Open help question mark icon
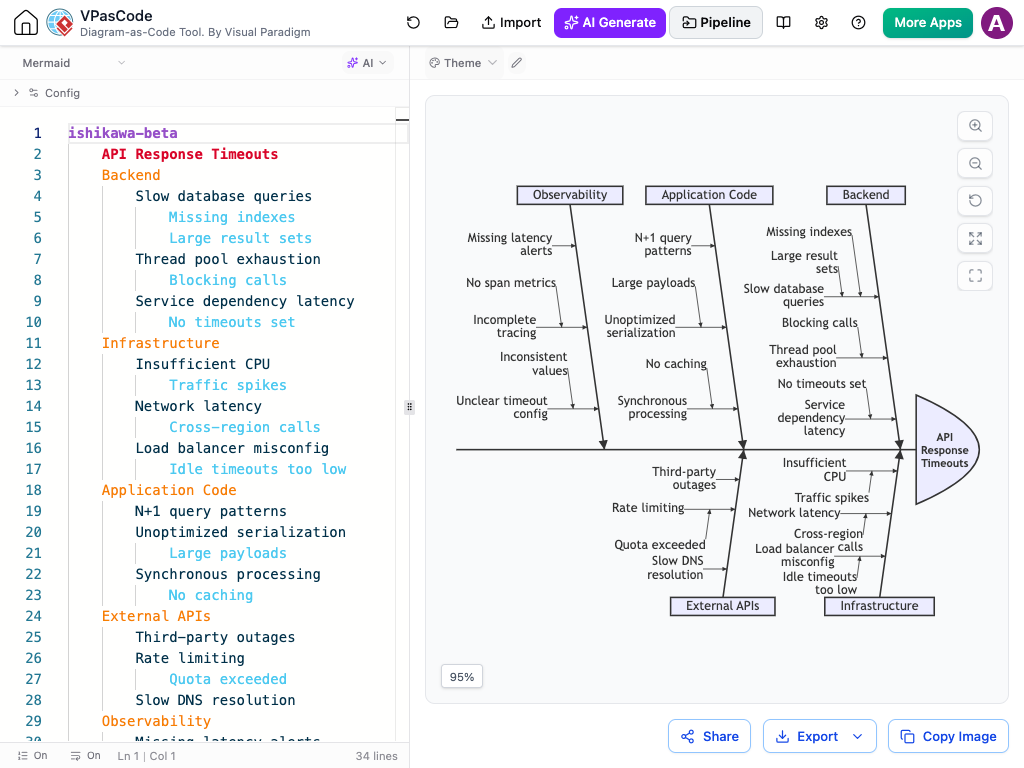Image resolution: width=1024 pixels, height=768 pixels. pyautogui.click(x=858, y=22)
